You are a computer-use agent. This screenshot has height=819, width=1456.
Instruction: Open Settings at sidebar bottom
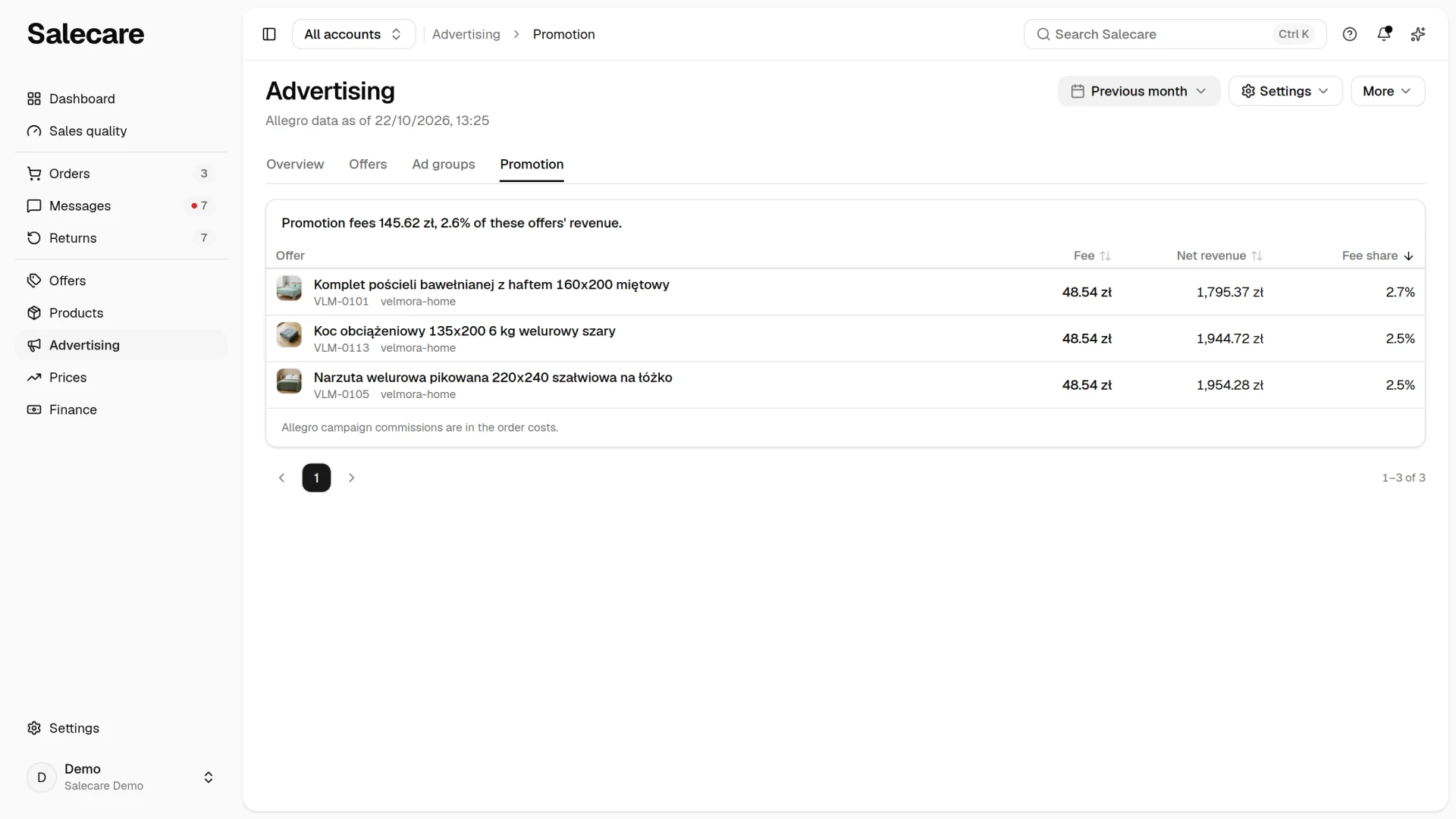tap(121, 728)
